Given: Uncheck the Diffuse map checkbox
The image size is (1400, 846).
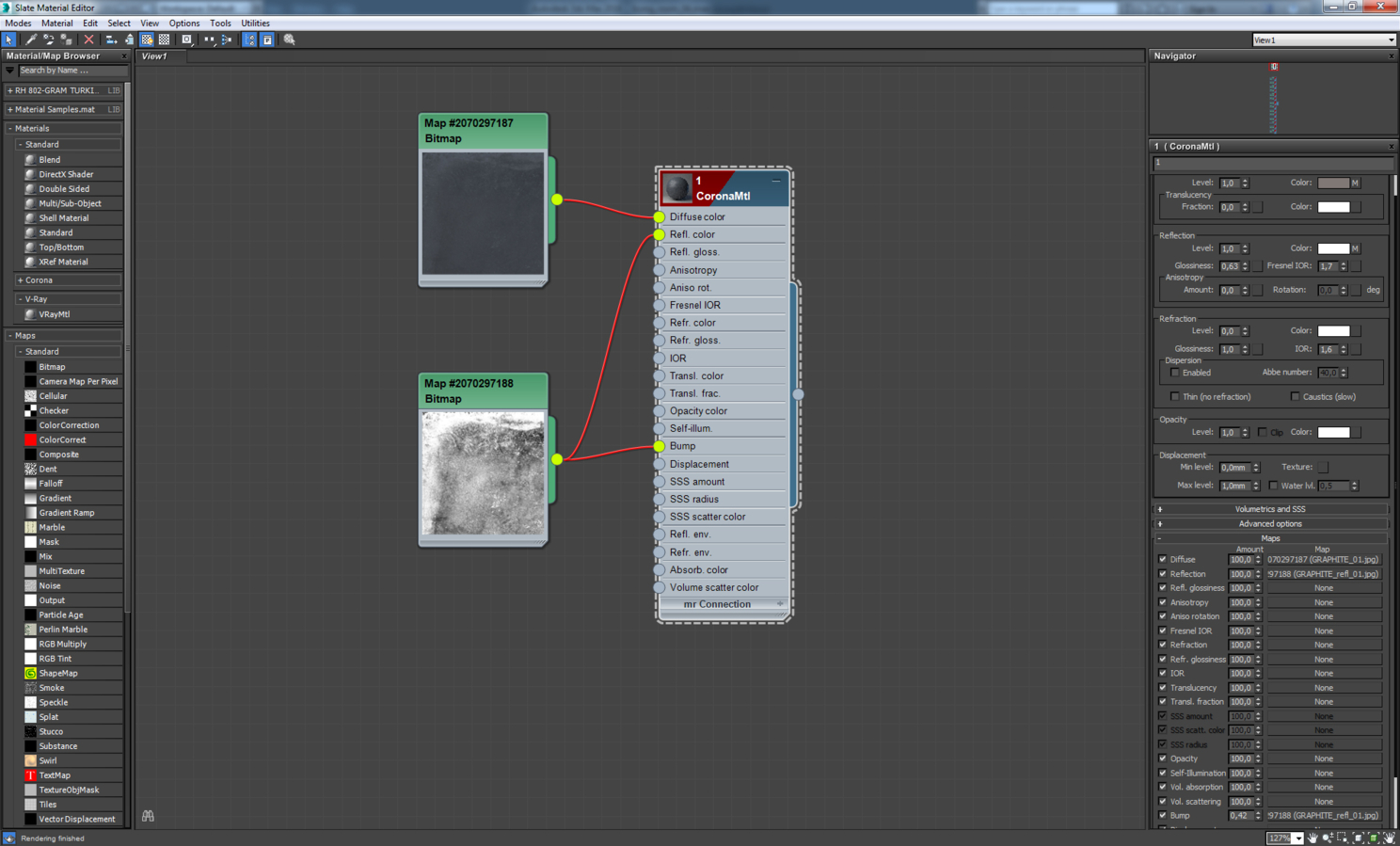Looking at the screenshot, I should tap(1163, 559).
